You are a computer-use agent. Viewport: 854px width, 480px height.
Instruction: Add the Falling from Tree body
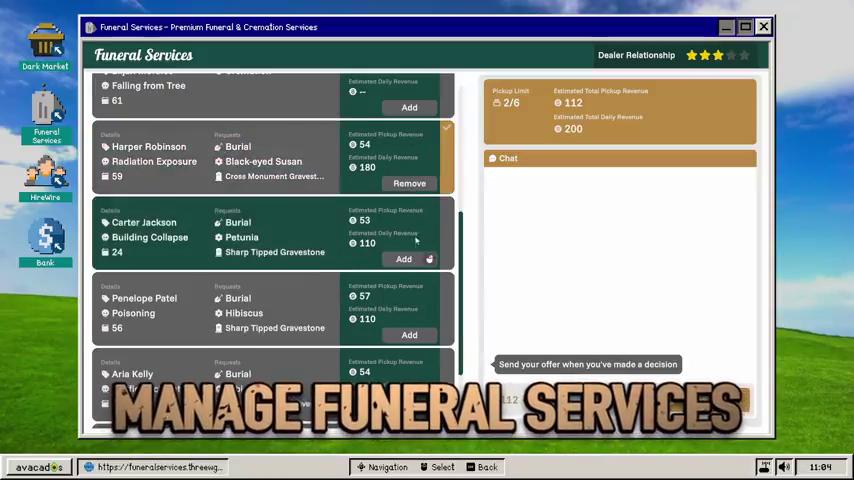point(409,108)
